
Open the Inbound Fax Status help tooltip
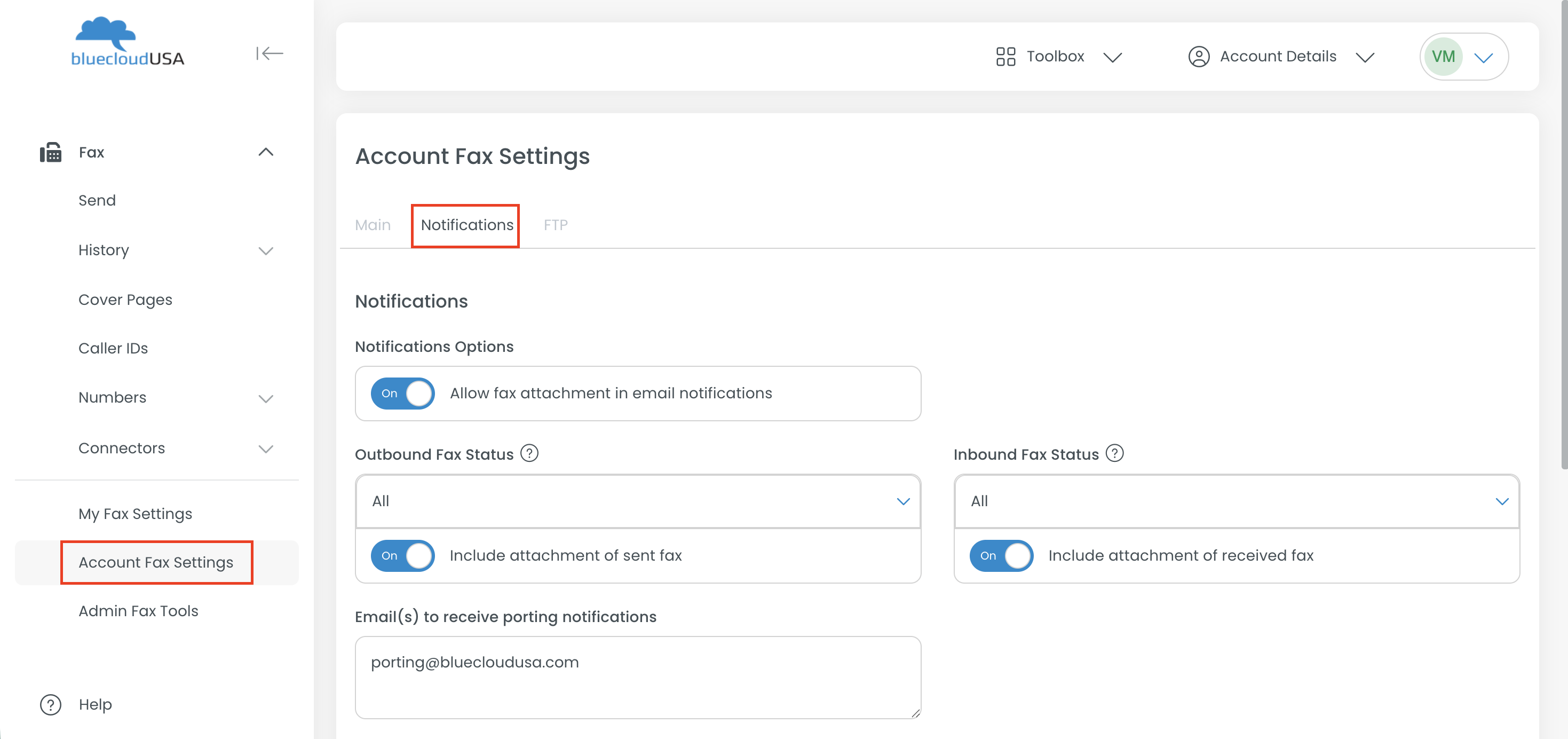[1114, 454]
